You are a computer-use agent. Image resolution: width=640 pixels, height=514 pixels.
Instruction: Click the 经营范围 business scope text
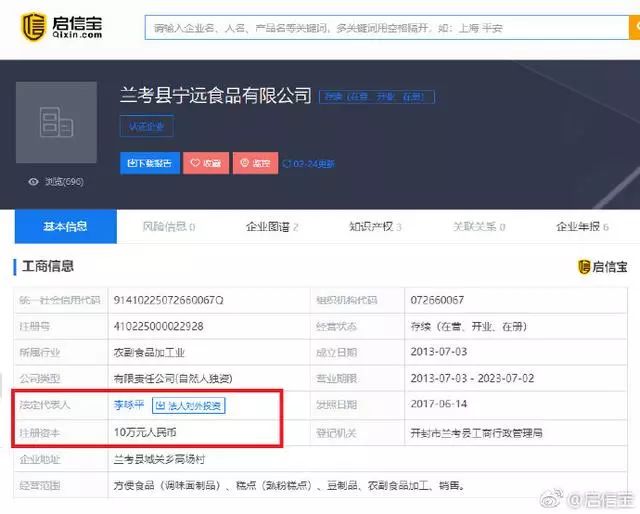point(289,486)
